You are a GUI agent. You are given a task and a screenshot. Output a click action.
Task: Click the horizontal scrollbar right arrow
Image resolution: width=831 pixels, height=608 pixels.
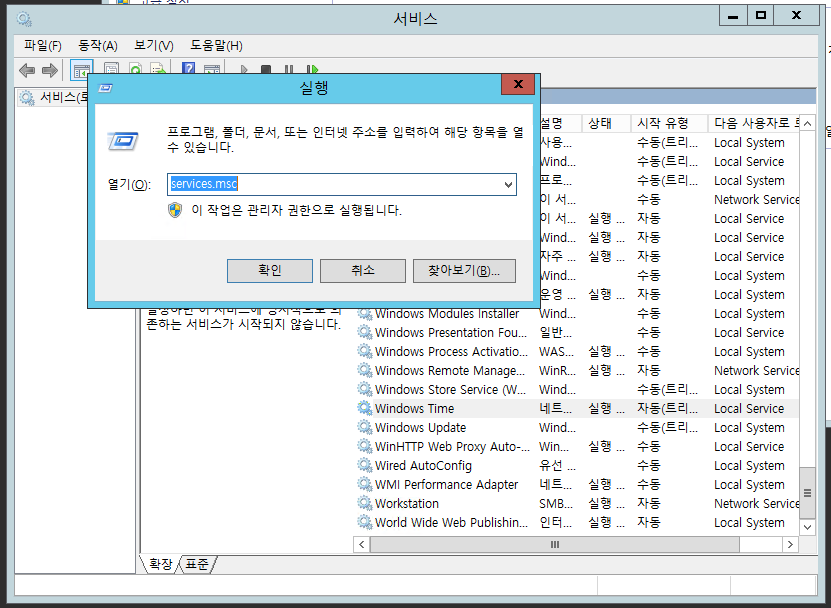click(x=790, y=544)
